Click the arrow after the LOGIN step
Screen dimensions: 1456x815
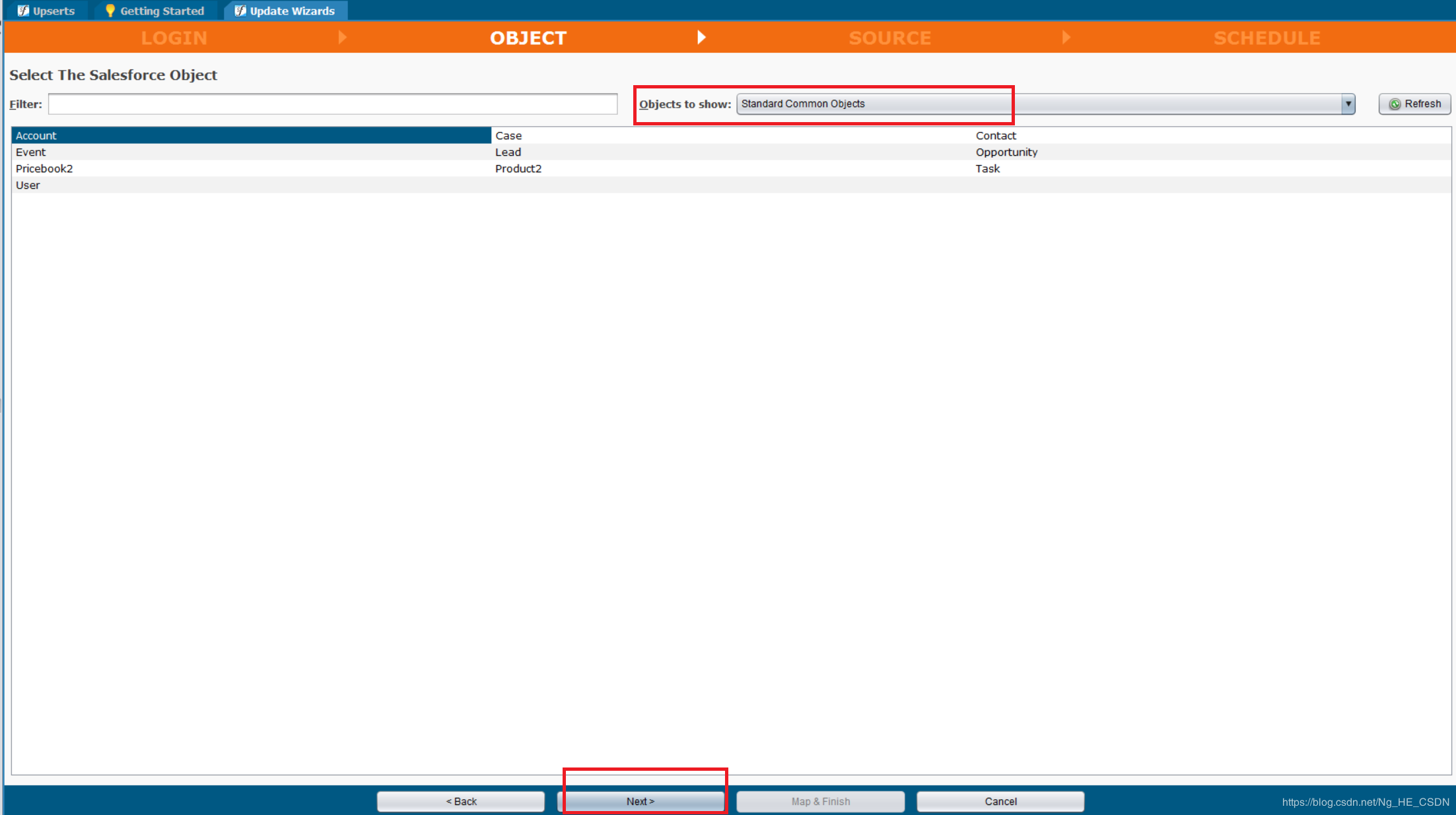(342, 37)
